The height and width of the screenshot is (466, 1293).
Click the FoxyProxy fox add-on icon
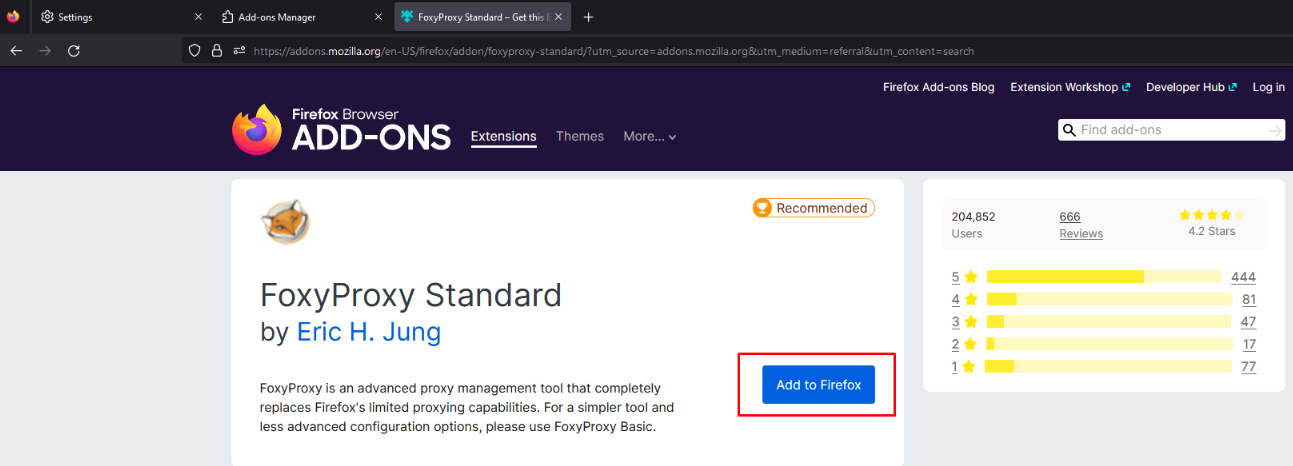285,222
